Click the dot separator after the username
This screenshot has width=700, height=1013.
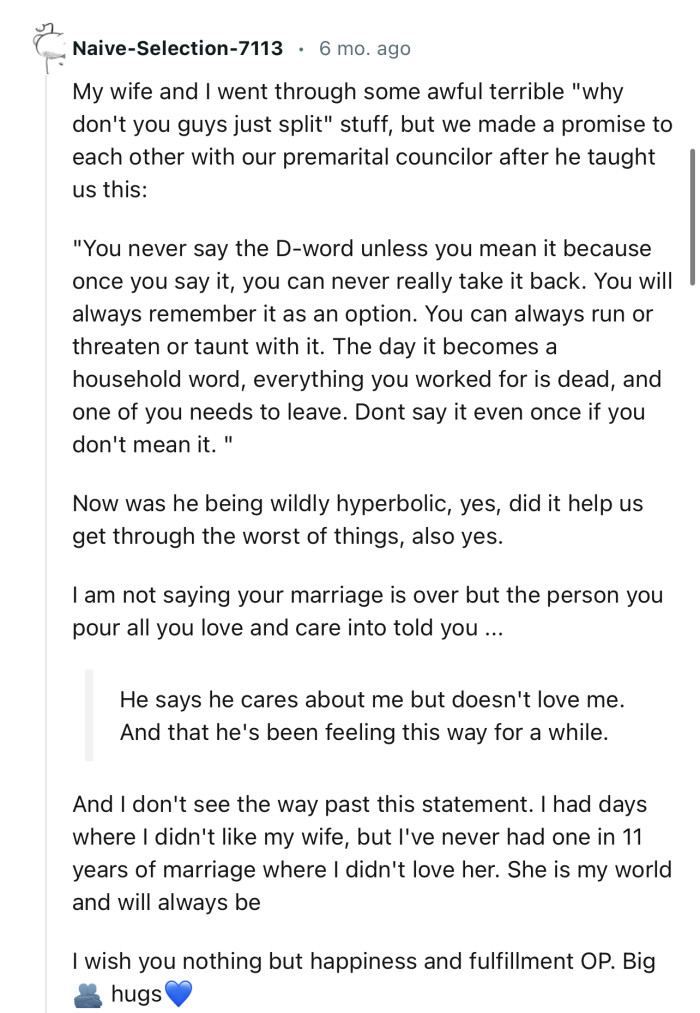[303, 47]
